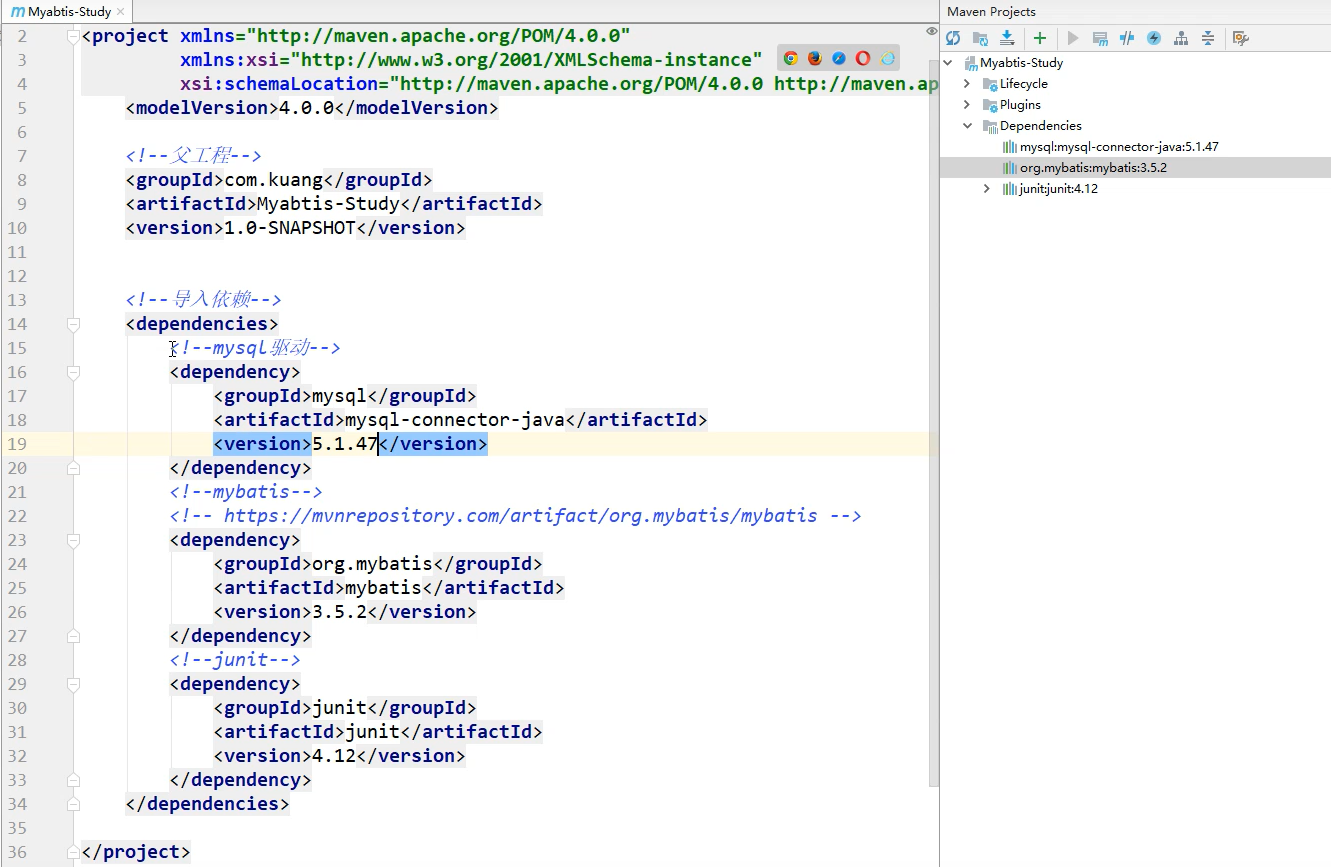Click line number 19 in gutter

(x=17, y=444)
